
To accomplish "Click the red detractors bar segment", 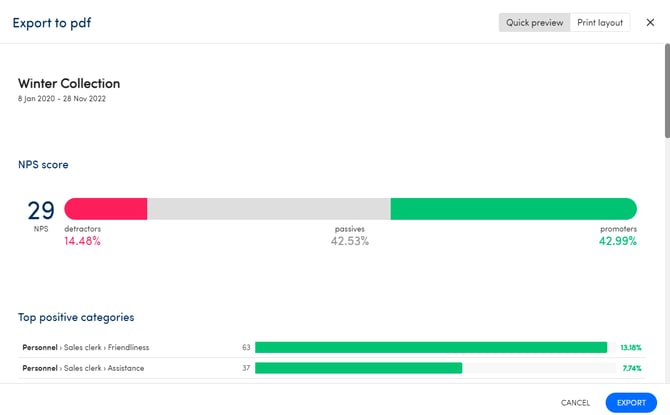I will tap(106, 209).
